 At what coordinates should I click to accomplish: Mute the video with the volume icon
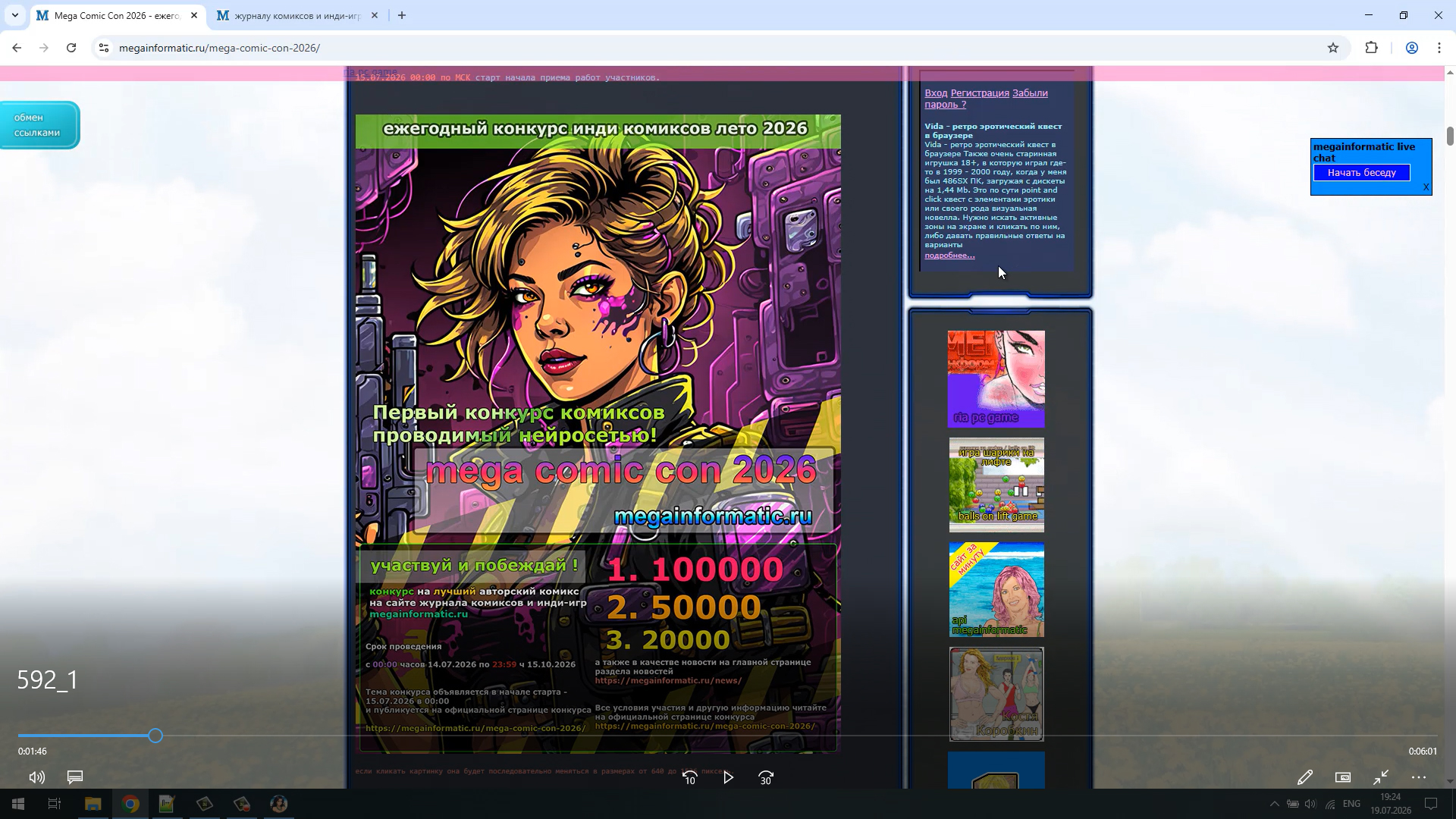coord(36,777)
